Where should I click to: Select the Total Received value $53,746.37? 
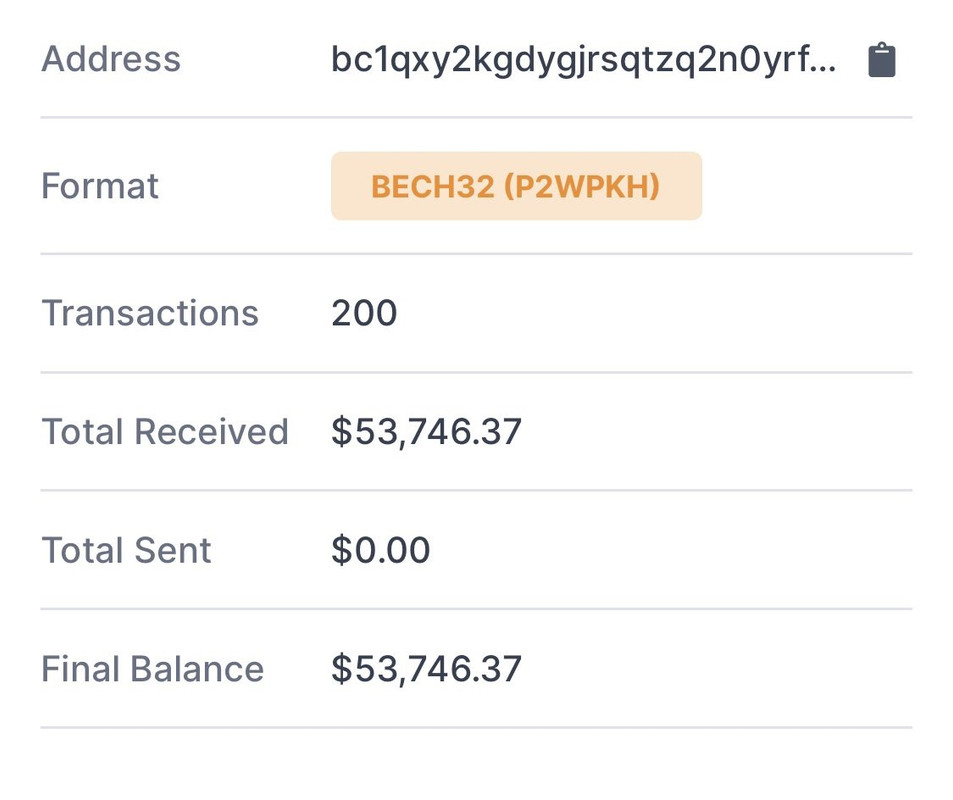[426, 432]
